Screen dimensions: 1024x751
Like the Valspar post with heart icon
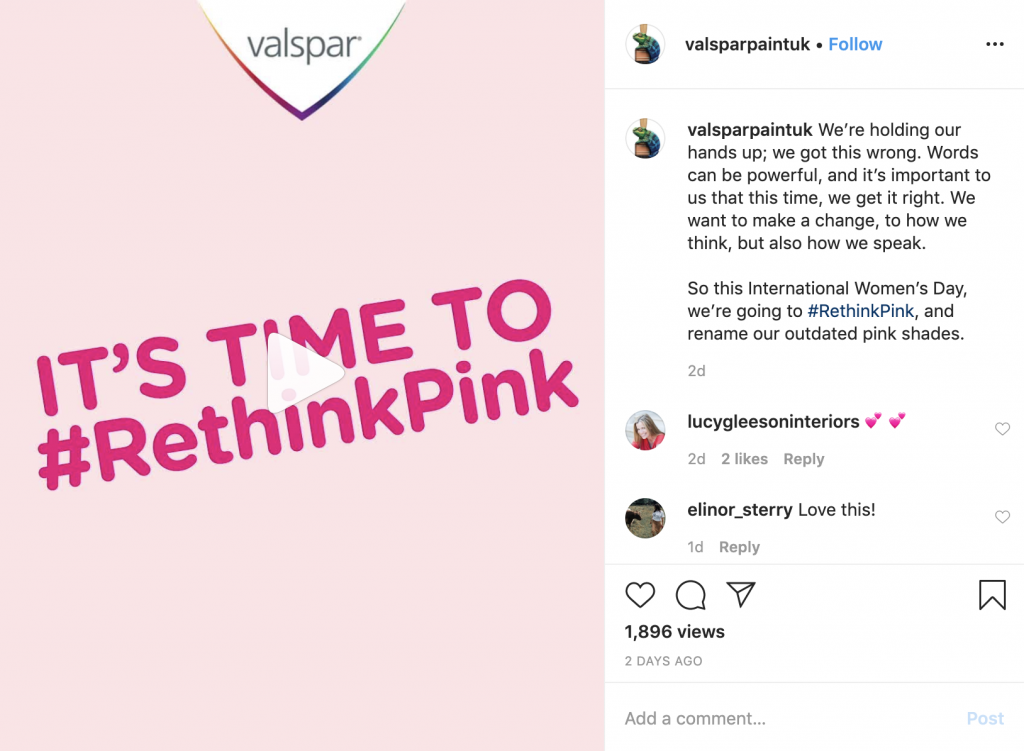tap(640, 595)
